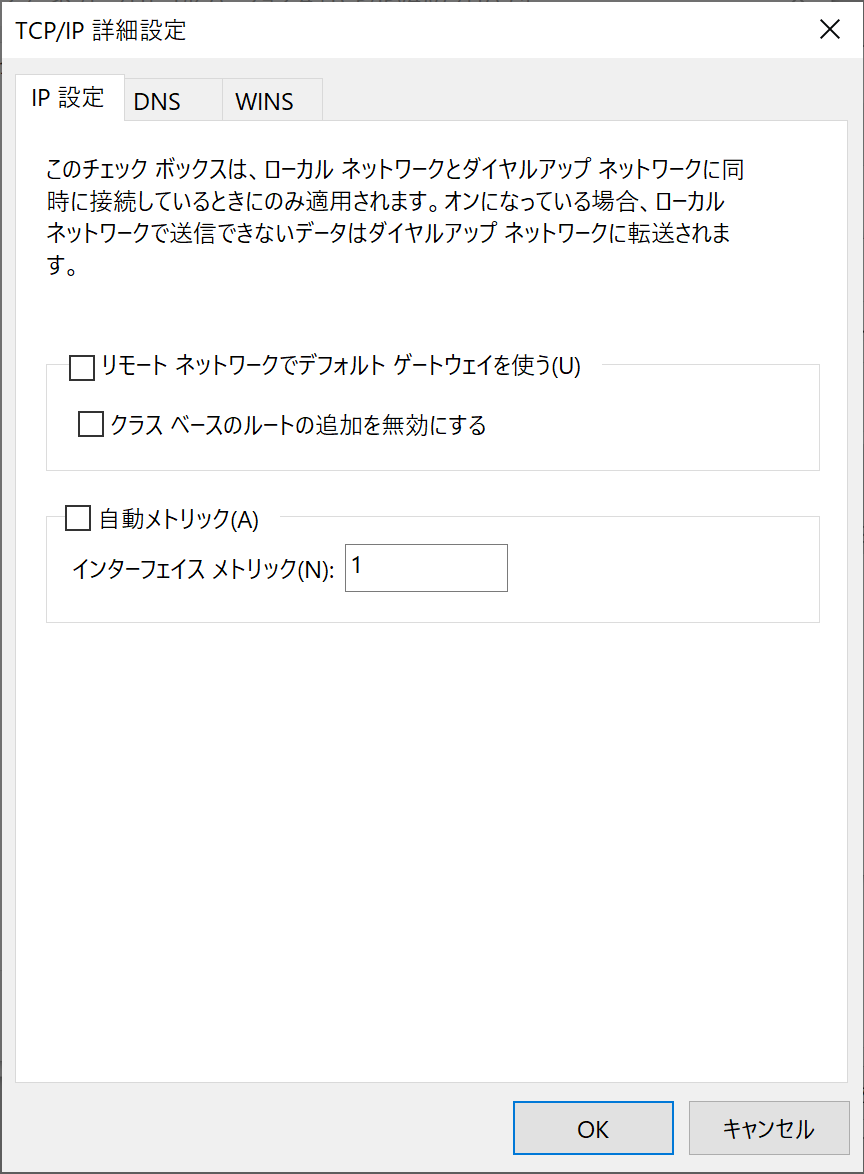Click the クラス ベースのルート label text

(298, 426)
